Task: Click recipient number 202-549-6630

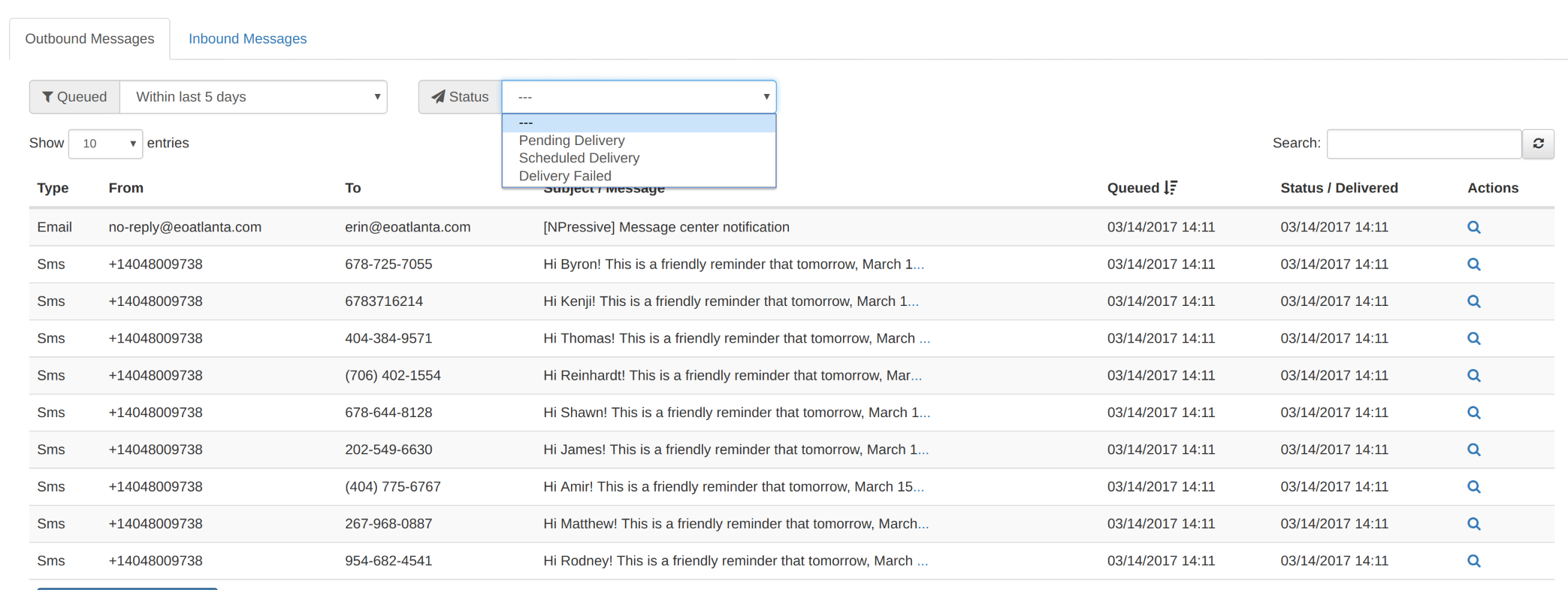Action: click(x=388, y=449)
